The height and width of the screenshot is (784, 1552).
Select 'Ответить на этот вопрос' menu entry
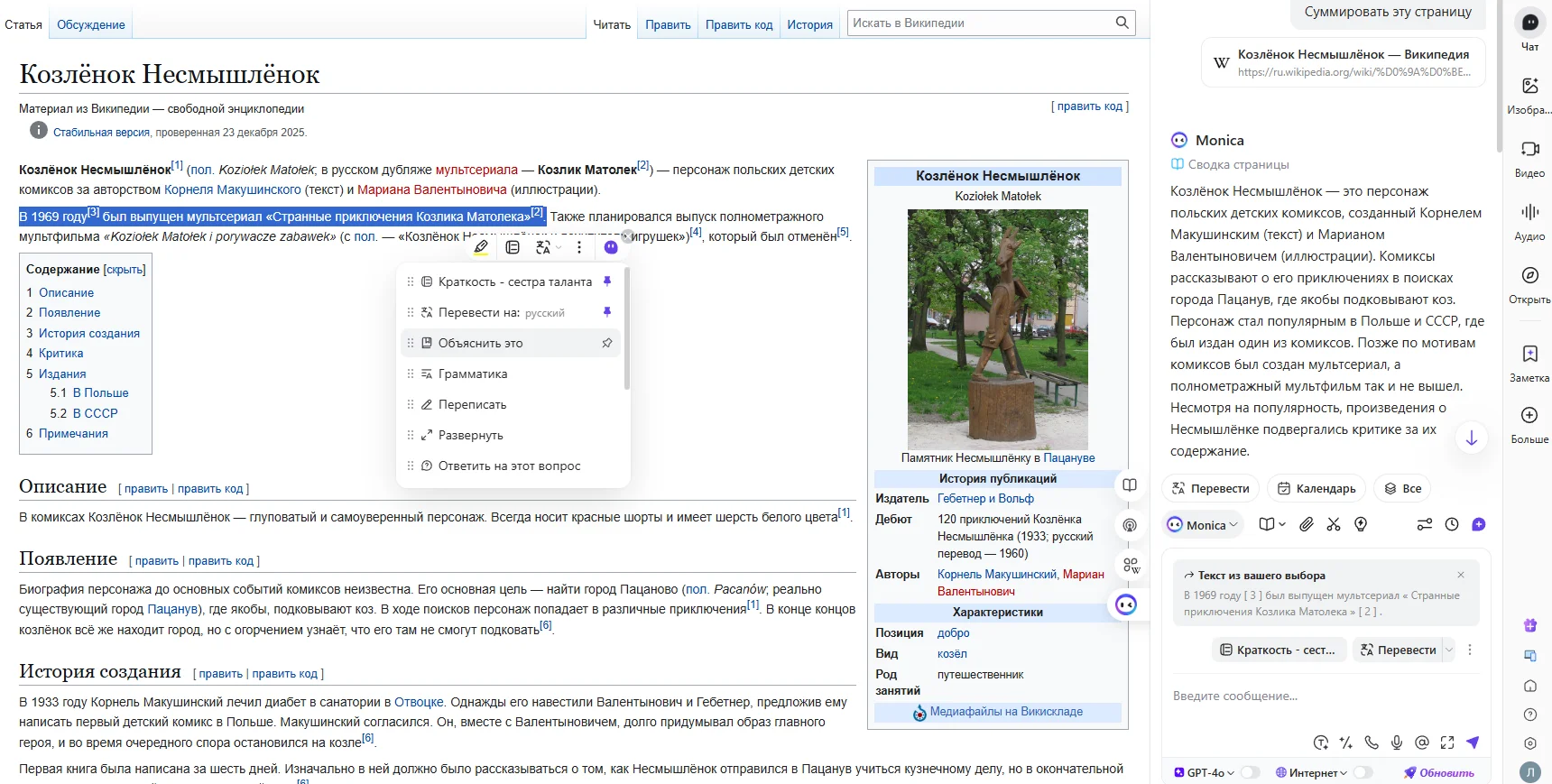[x=509, y=466]
